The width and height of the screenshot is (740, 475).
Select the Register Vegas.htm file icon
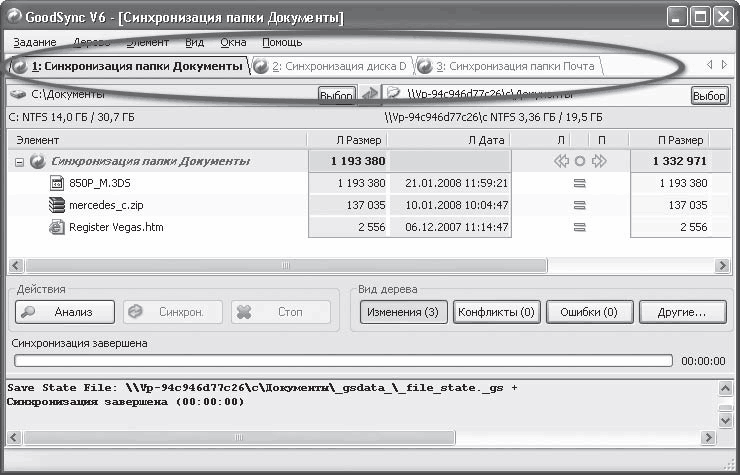click(x=57, y=227)
